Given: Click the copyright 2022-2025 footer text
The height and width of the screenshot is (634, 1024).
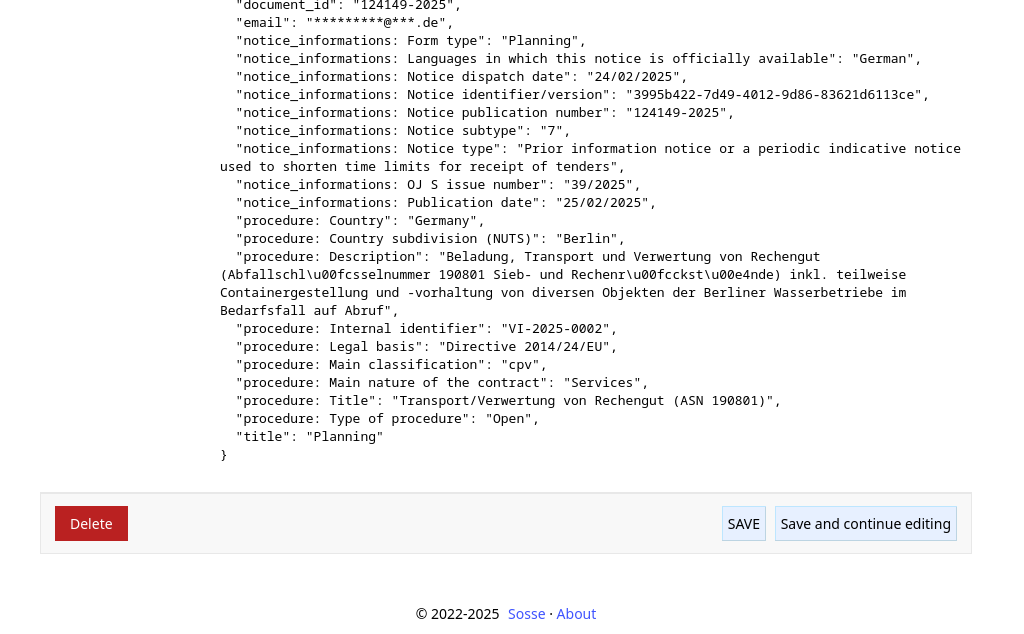Looking at the screenshot, I should point(457,614).
